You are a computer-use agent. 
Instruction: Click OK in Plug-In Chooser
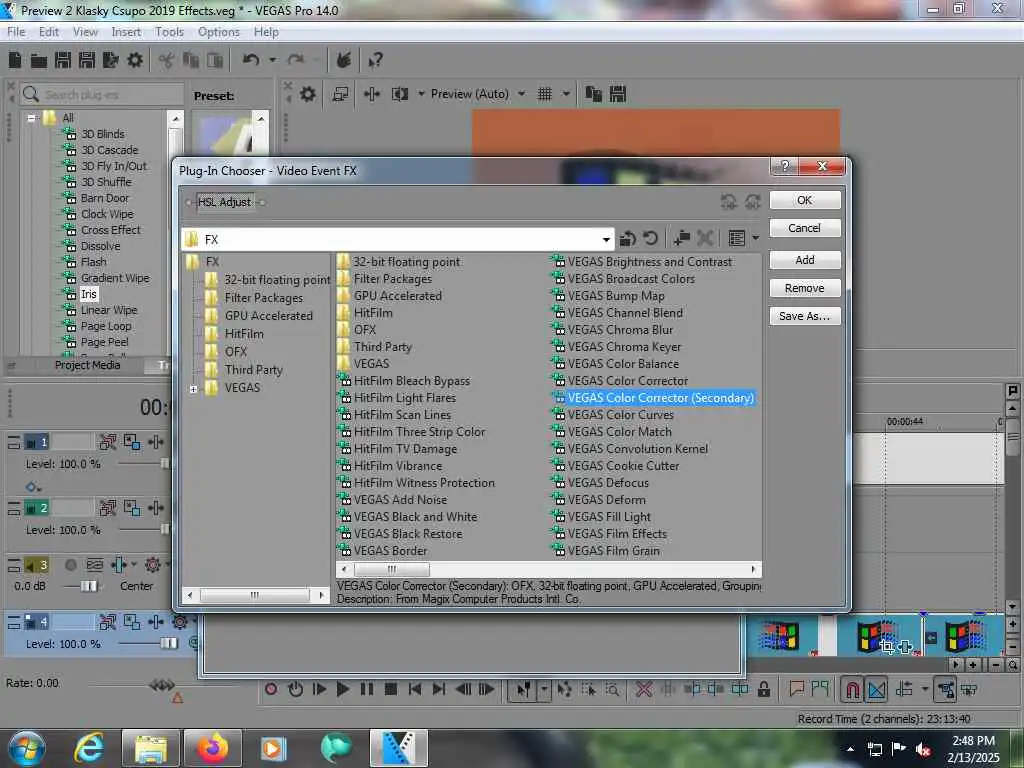point(805,200)
